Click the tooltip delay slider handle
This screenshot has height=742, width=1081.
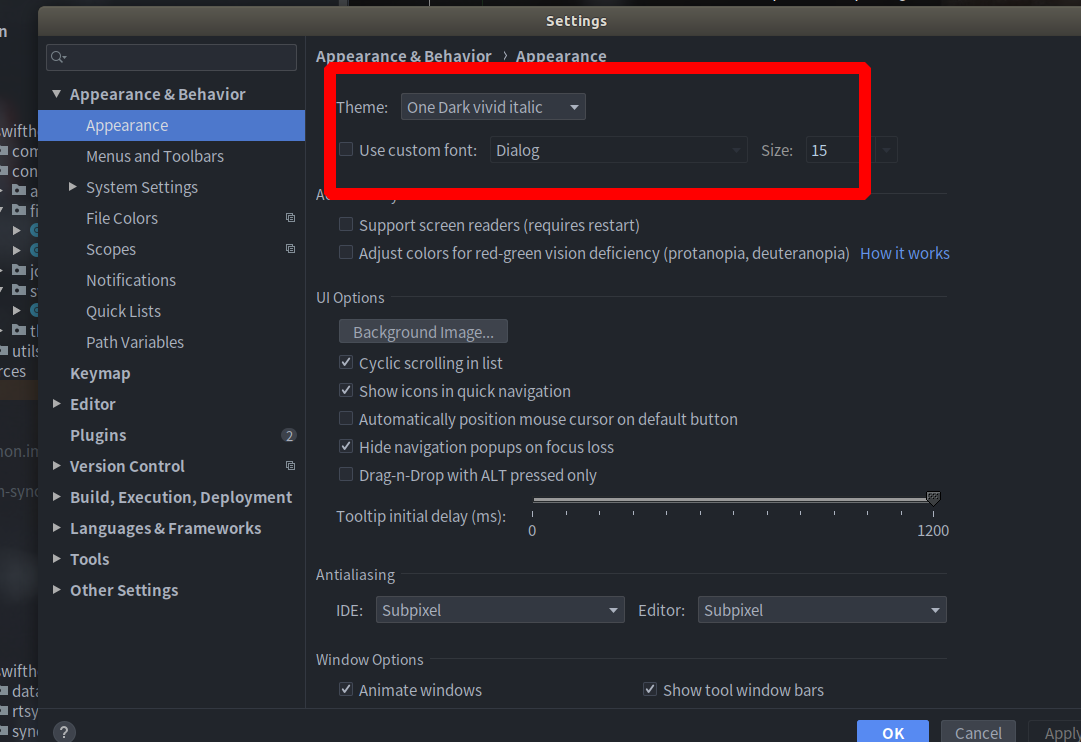click(x=933, y=497)
